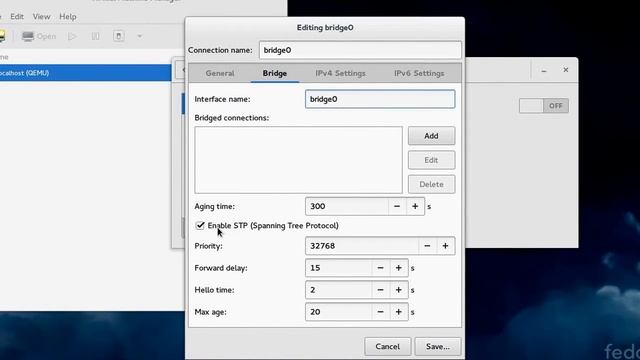Open the View menu in Virtual Machine Manager
640x360 pixels.
41,17
